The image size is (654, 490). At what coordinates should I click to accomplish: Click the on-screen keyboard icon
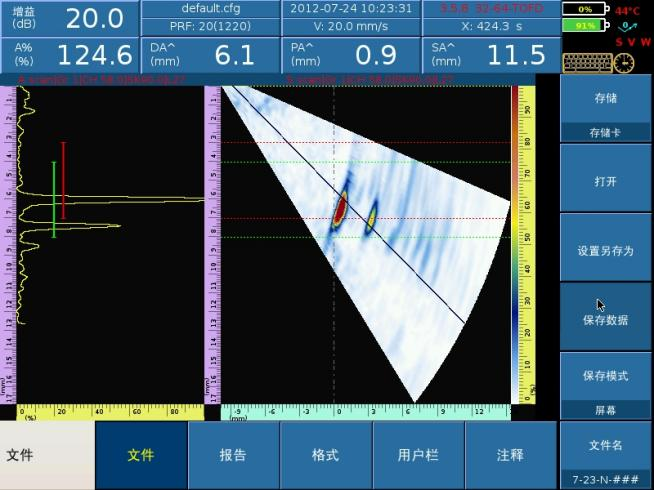coord(587,63)
